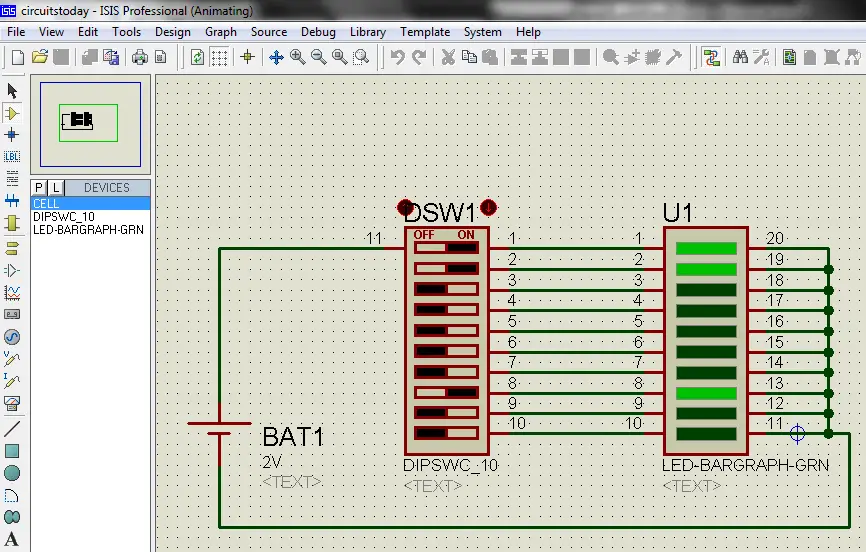This screenshot has width=866, height=552.
Task: Select the 2D circle graphics tool
Action: coord(12,474)
